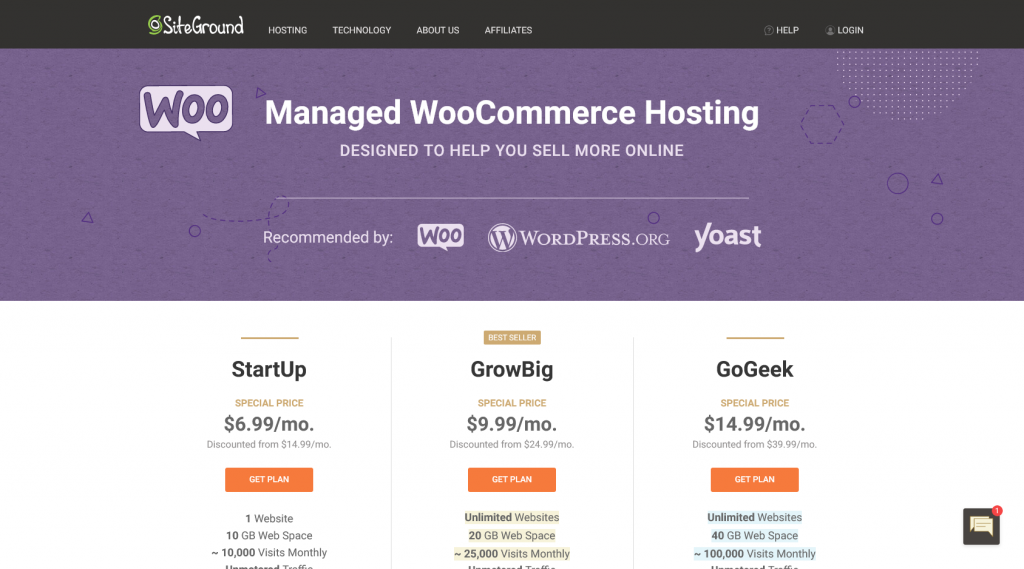Click '~ 10,000 Visits Monthly' feature
The image size is (1024, 569).
269,553
